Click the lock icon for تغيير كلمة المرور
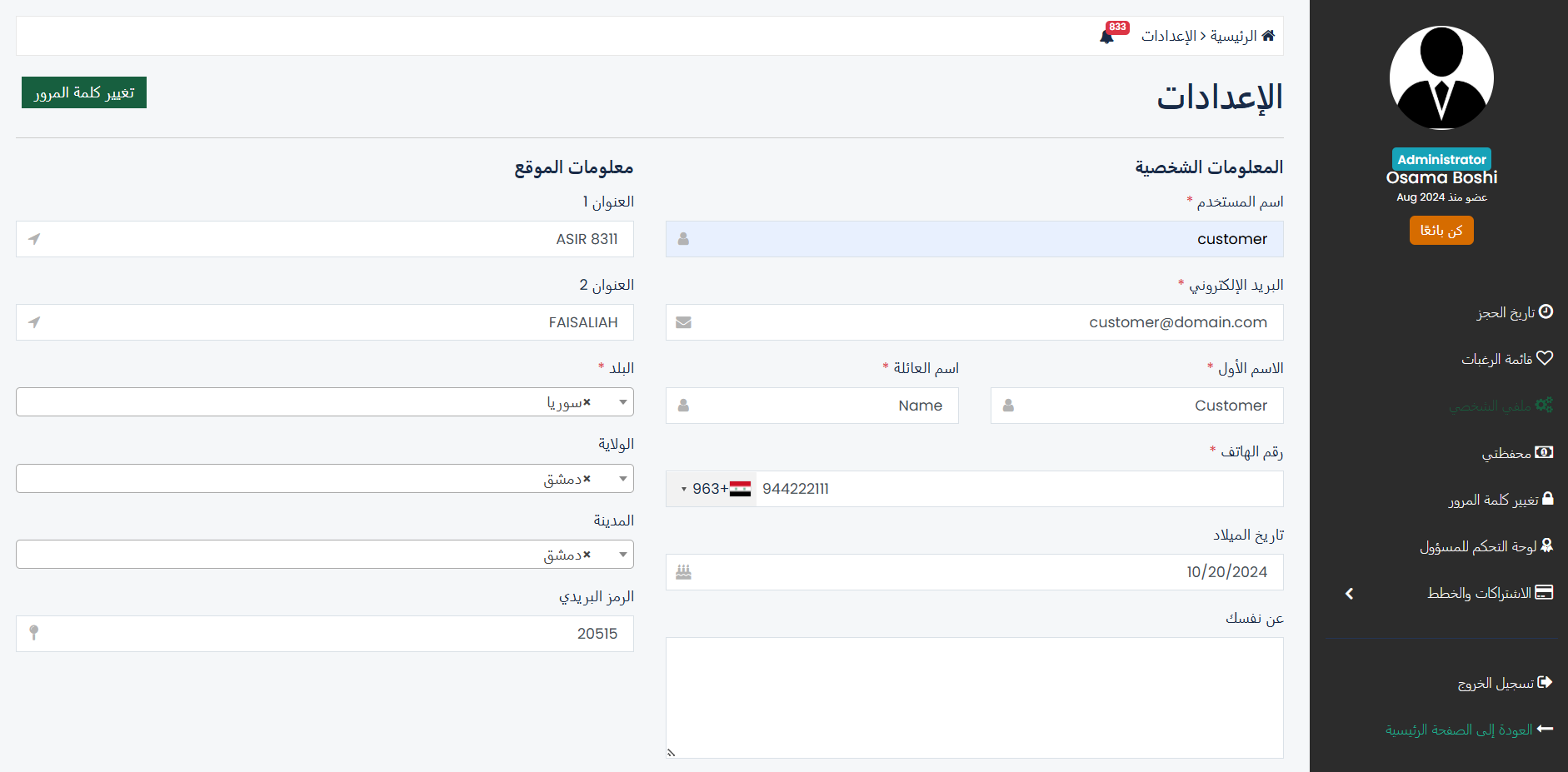 1547,499
